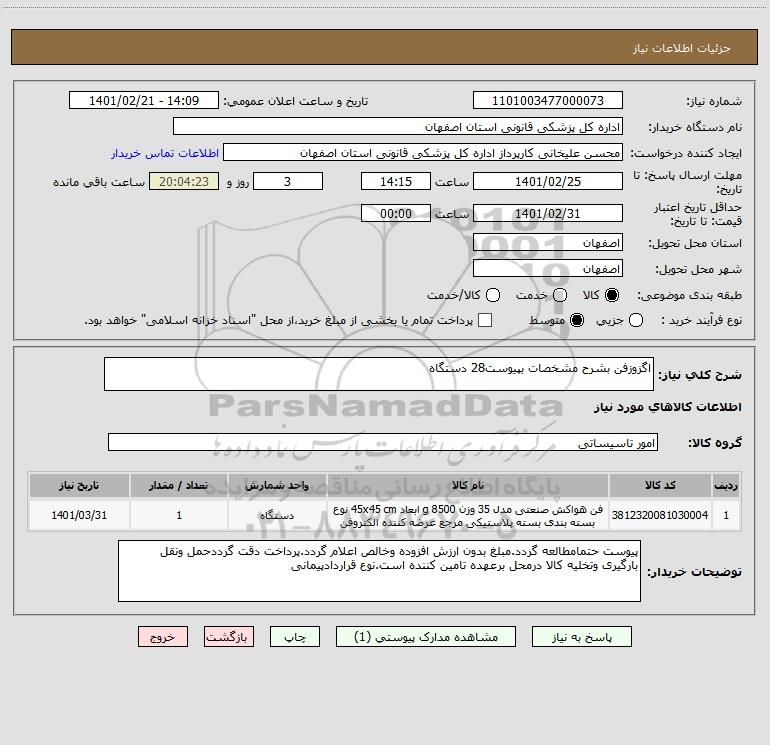Click the response deadline date 1401/02/25
The image size is (770, 745).
(548, 181)
